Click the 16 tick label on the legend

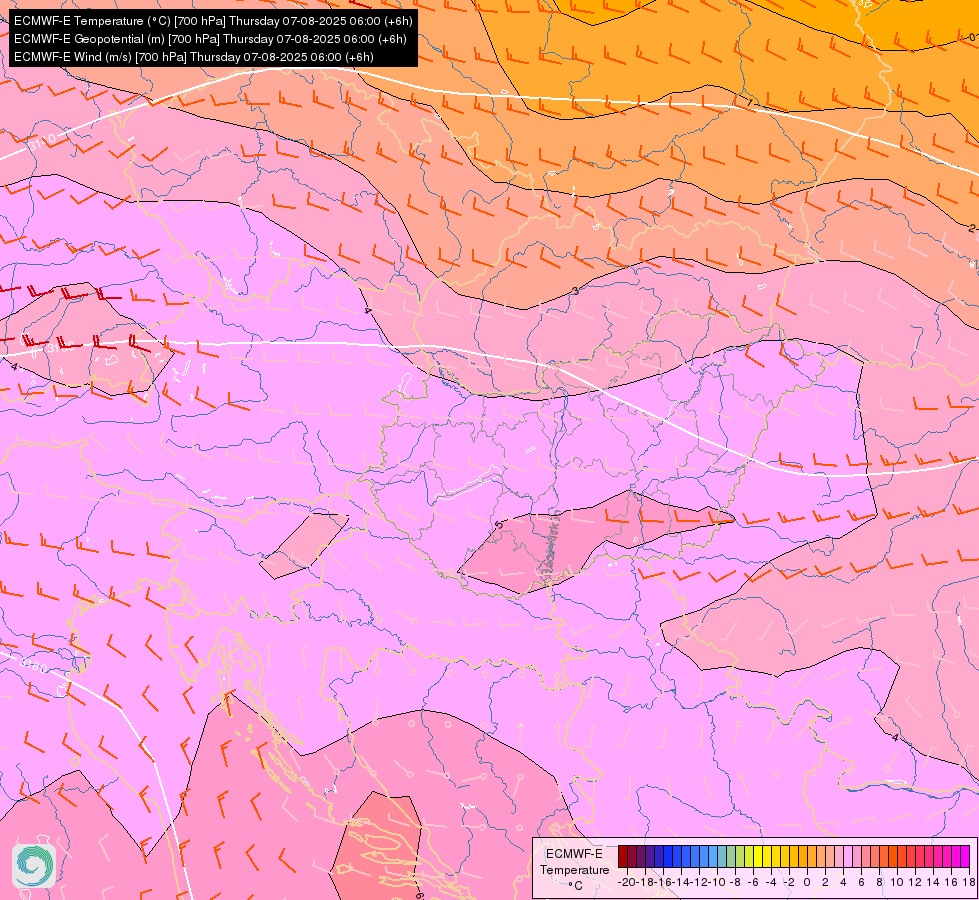tap(951, 882)
